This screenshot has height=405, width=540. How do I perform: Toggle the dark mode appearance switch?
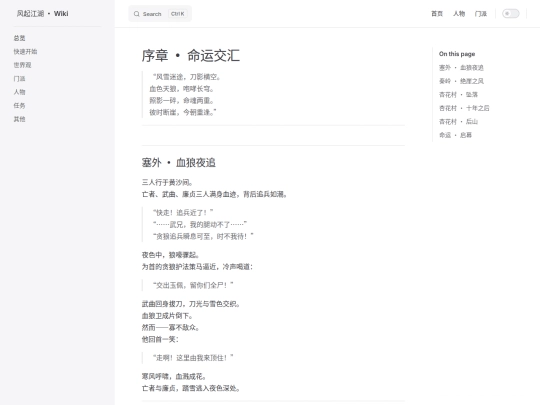(511, 14)
